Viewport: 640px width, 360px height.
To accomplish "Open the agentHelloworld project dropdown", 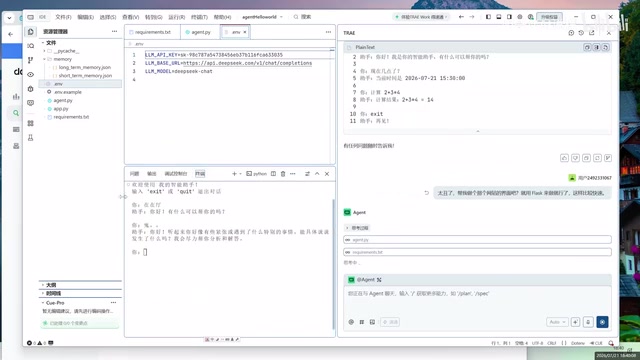I will pyautogui.click(x=262, y=17).
